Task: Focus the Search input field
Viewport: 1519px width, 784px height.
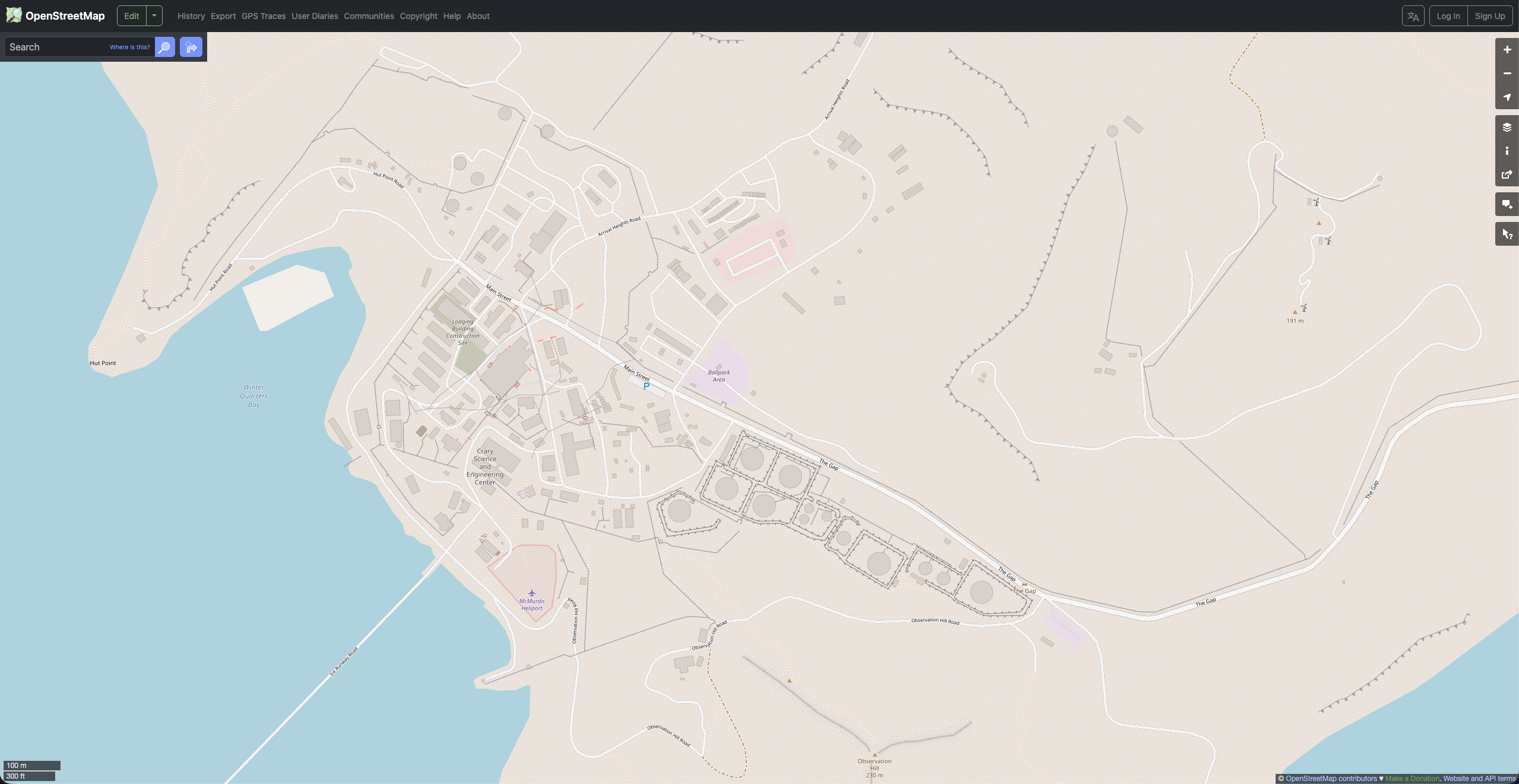Action: pyautogui.click(x=56, y=47)
